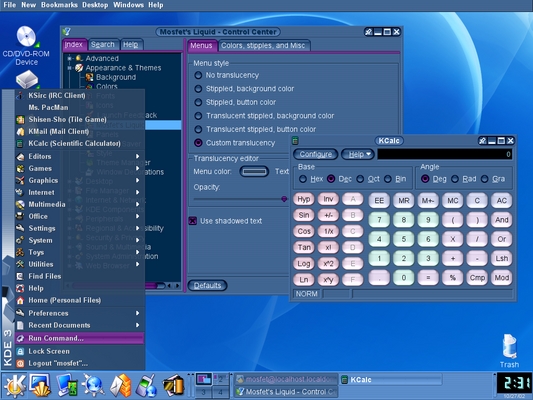Launch the desktop shell panel icon

click(x=40, y=386)
